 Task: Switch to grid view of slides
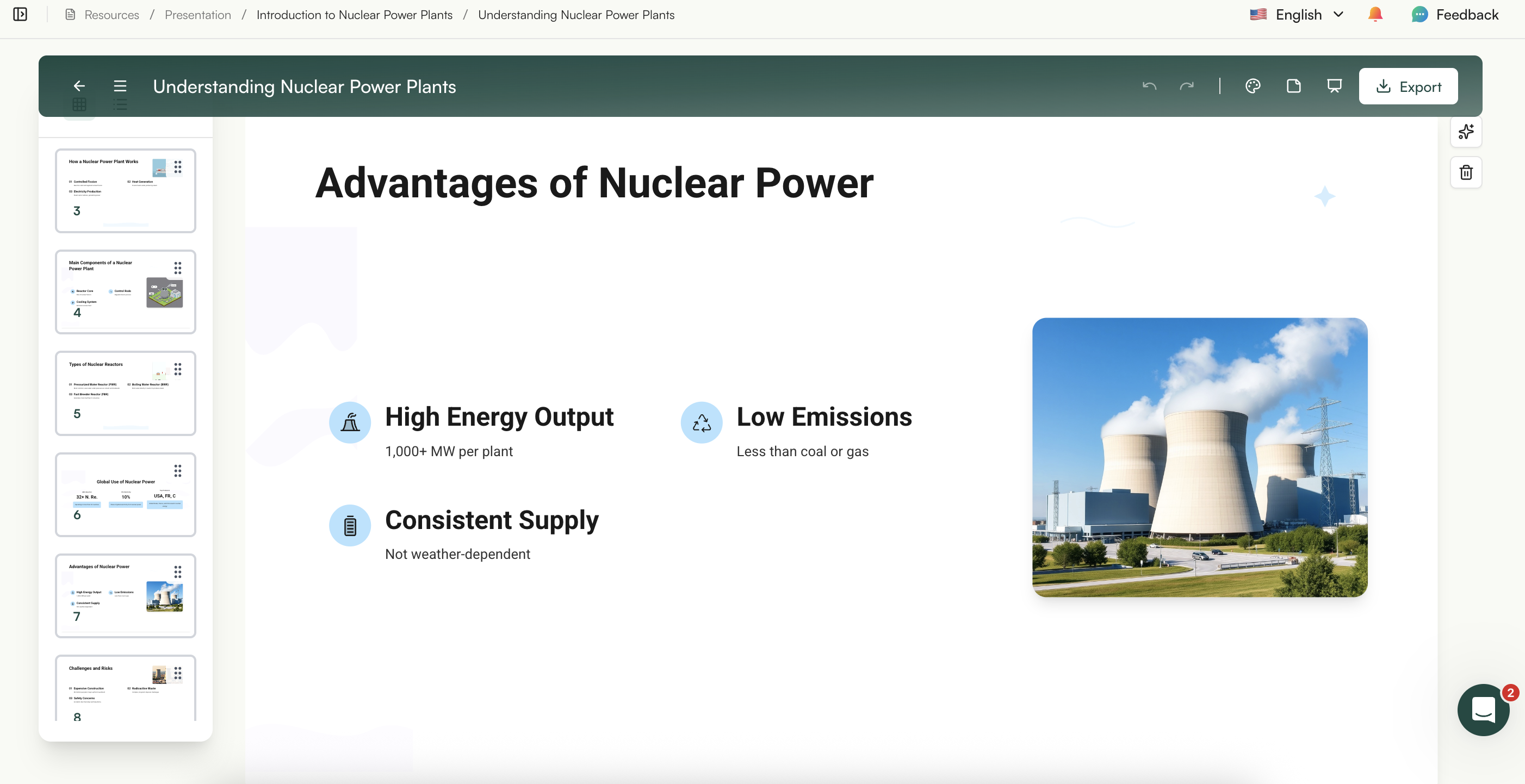(x=80, y=105)
